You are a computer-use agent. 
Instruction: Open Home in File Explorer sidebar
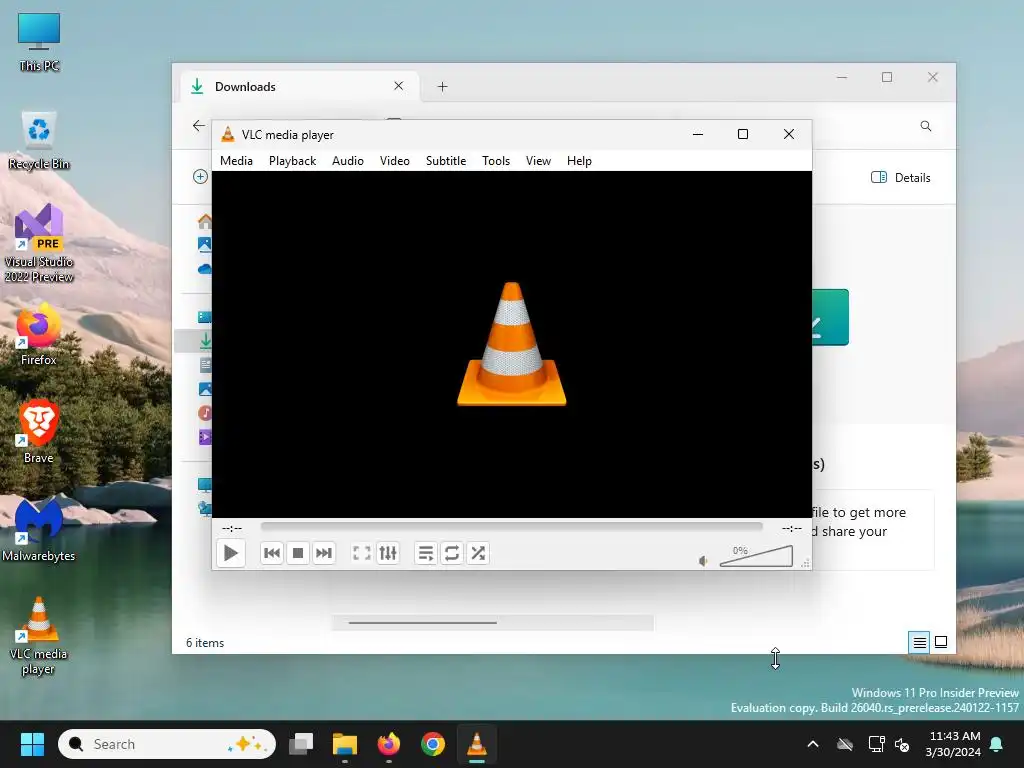coord(205,222)
